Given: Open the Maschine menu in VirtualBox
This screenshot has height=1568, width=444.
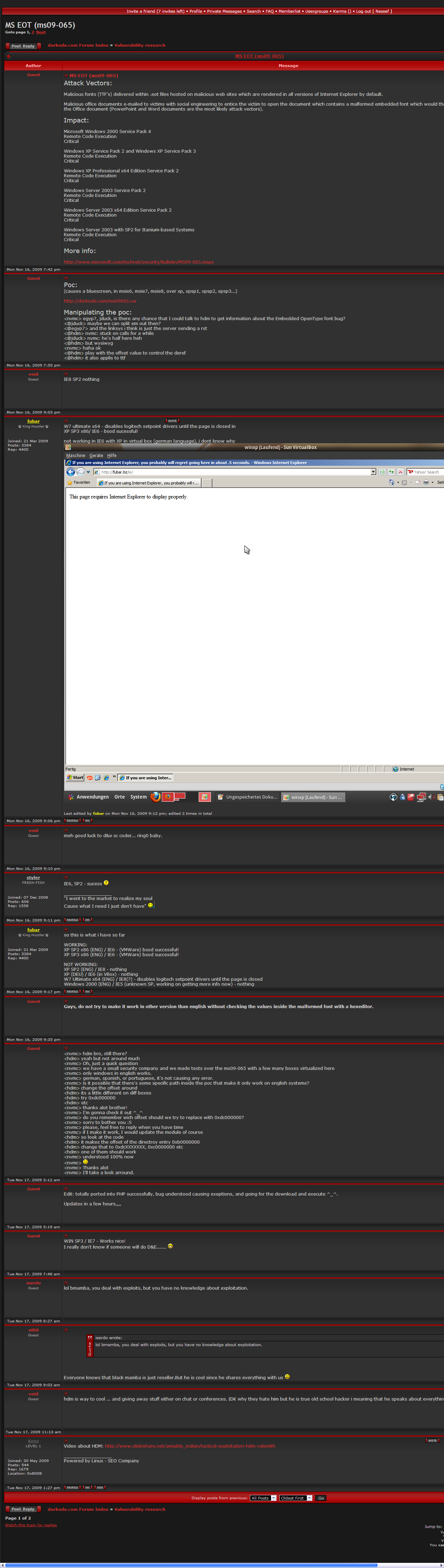Looking at the screenshot, I should [75, 455].
